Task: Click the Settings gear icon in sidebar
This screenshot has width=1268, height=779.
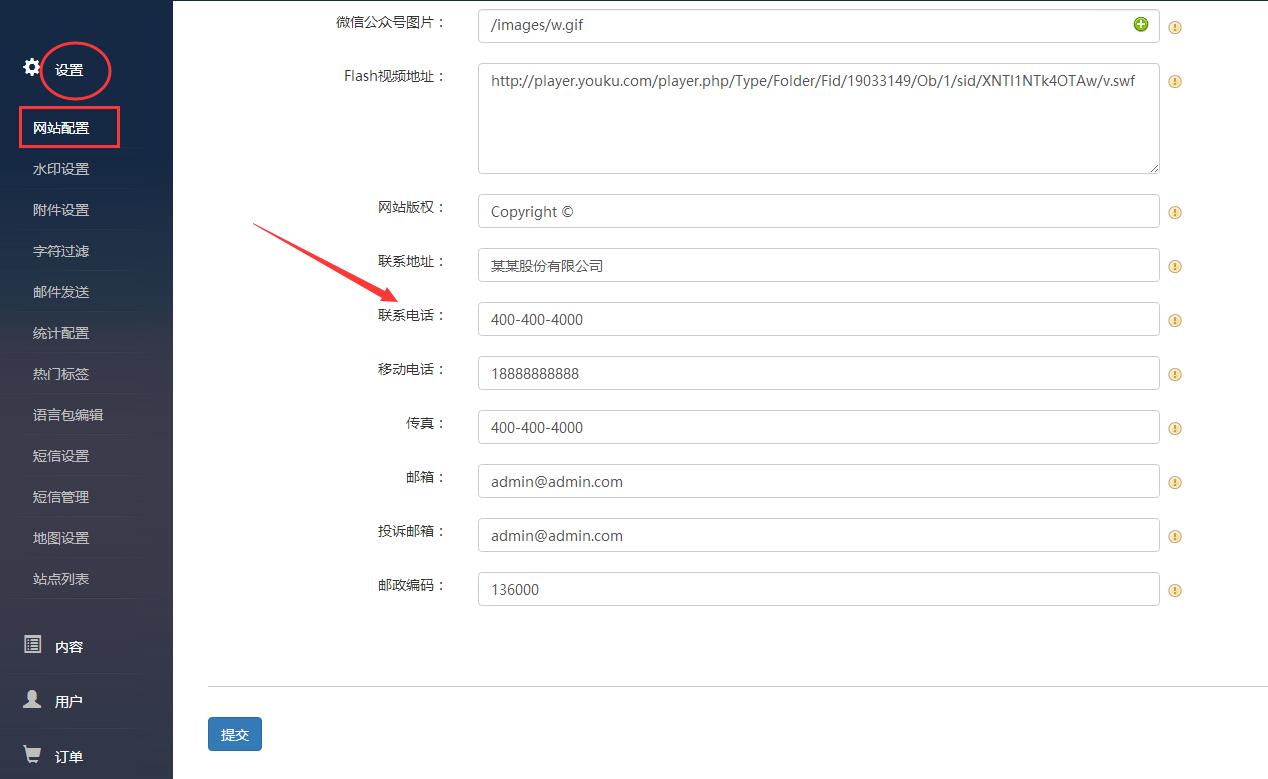Action: 32,67
